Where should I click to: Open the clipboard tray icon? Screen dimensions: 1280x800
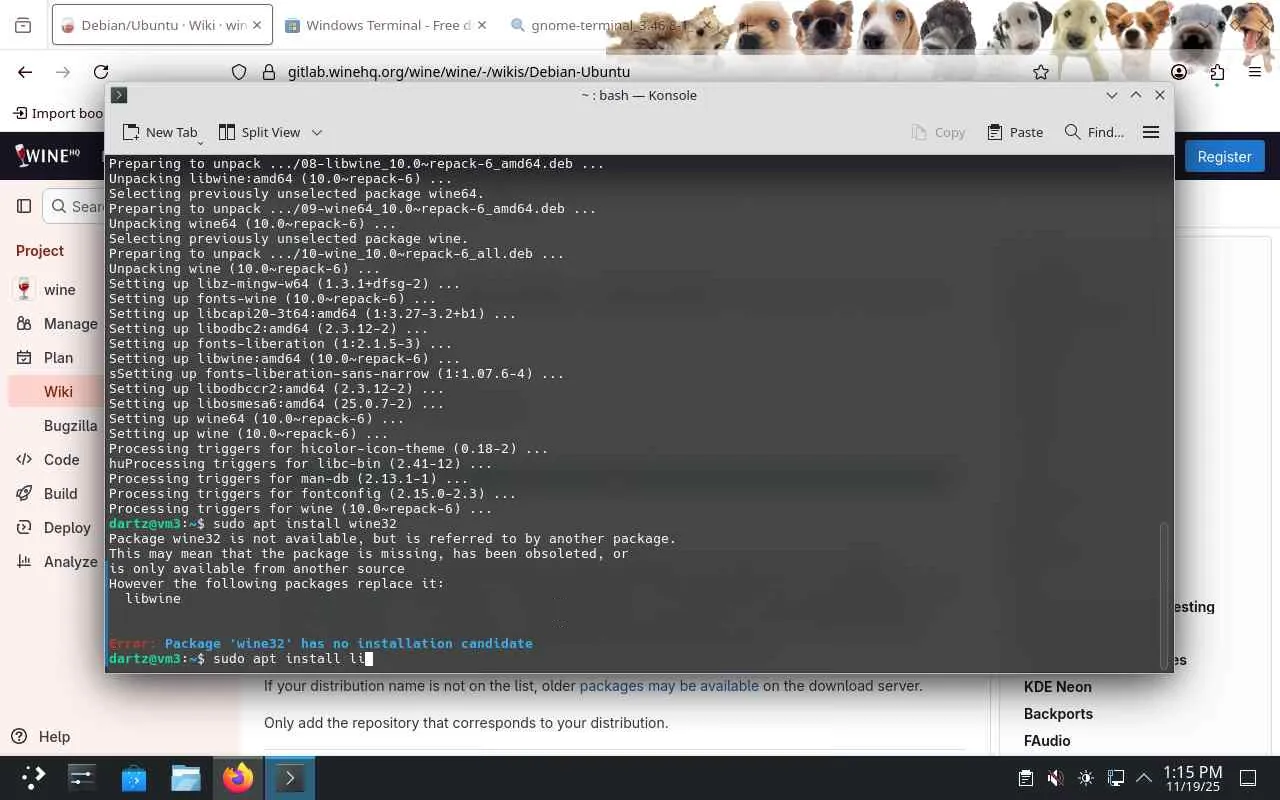1026,778
